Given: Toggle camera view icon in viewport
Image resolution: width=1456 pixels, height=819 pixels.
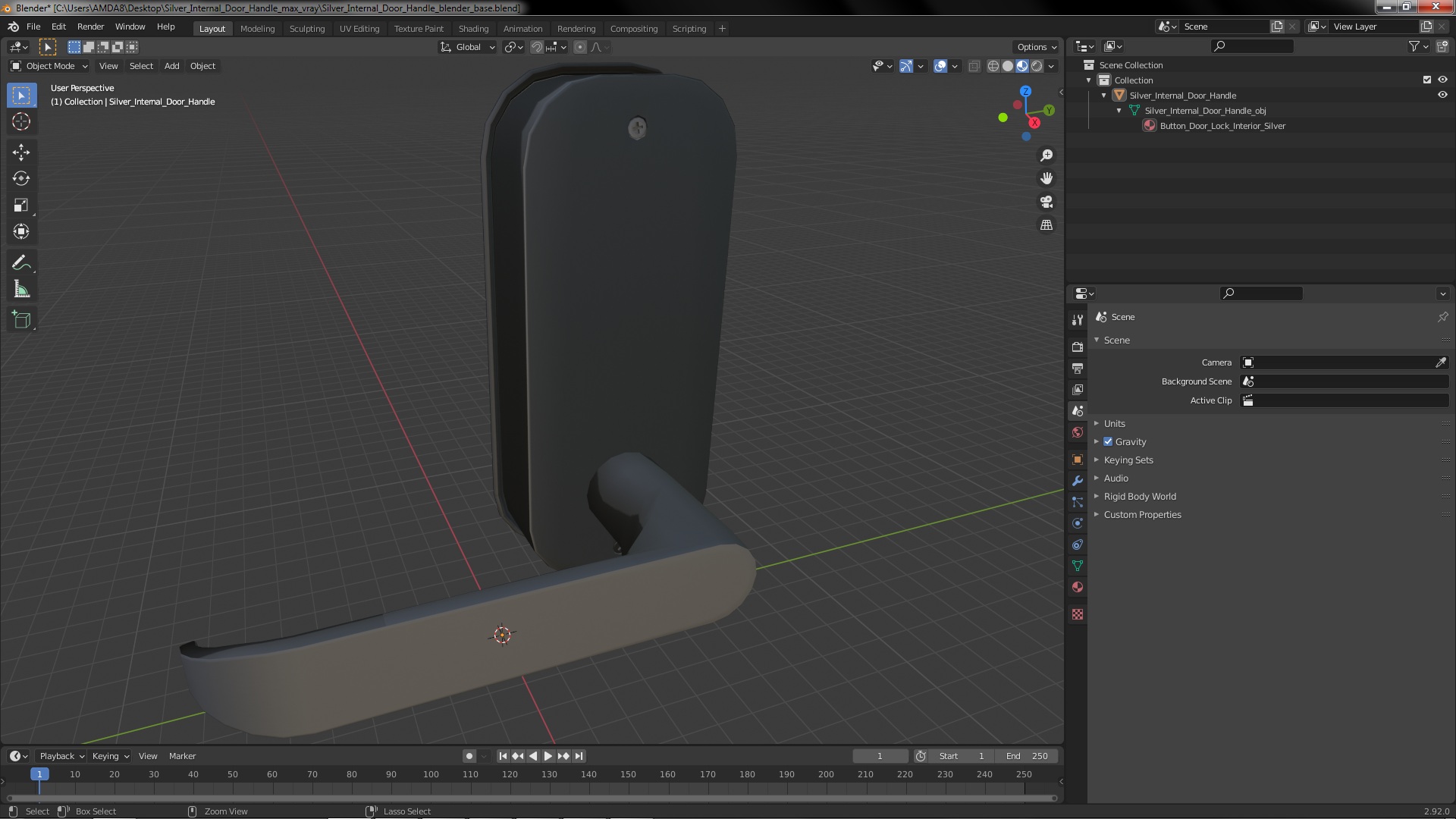Looking at the screenshot, I should [x=1046, y=202].
